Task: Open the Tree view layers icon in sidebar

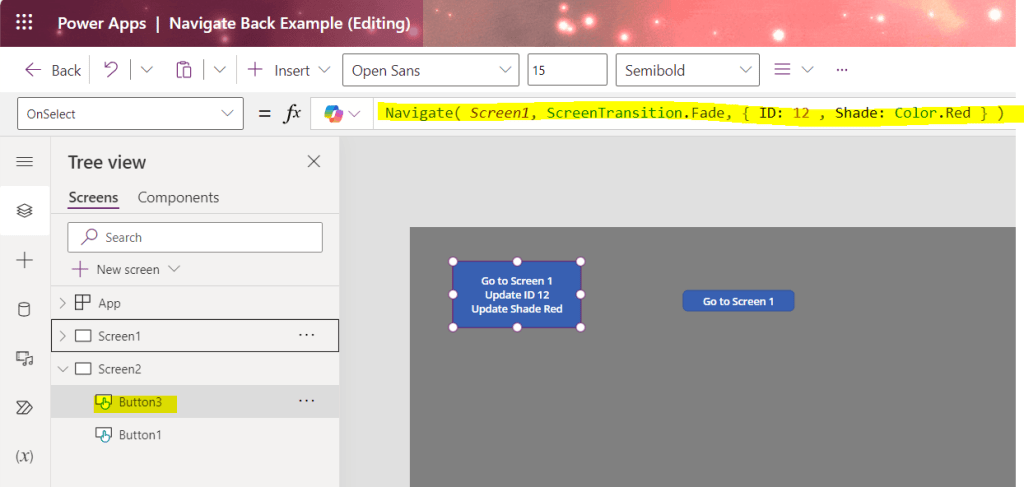Action: (x=25, y=210)
